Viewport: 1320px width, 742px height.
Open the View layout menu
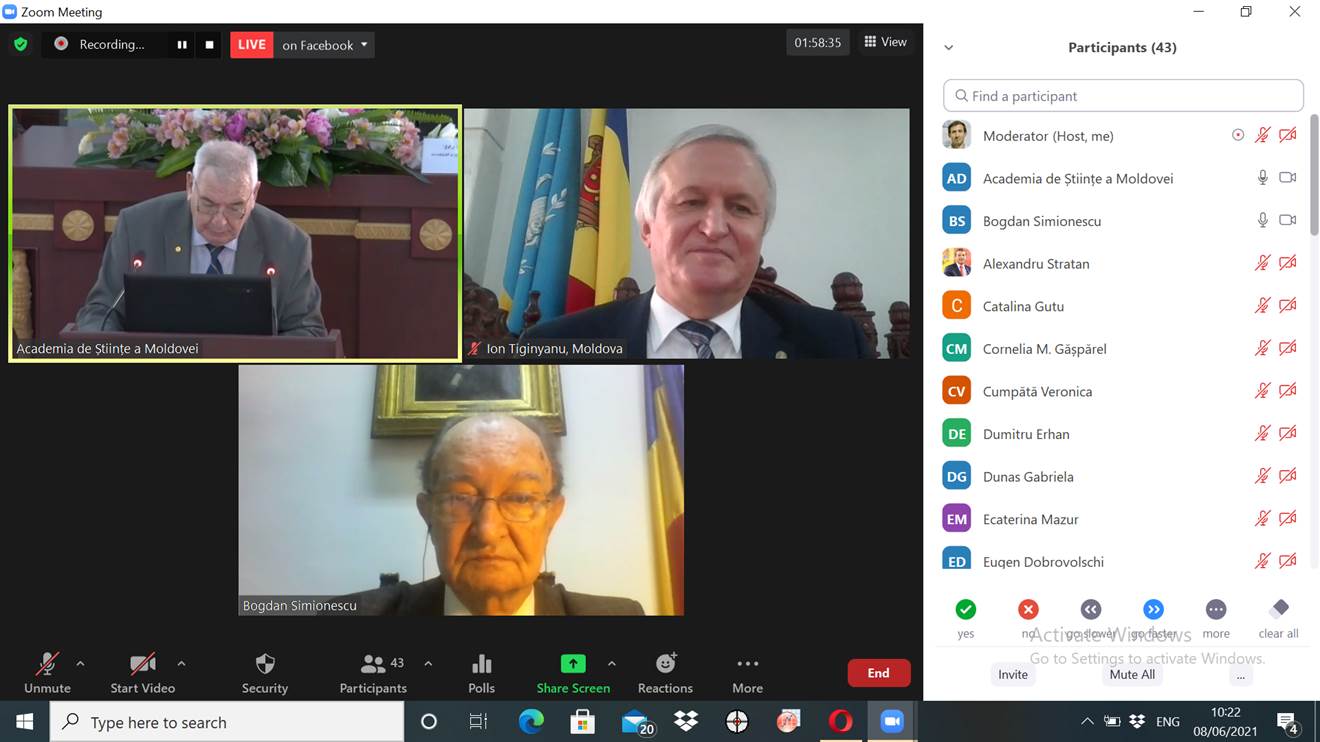[x=885, y=42]
